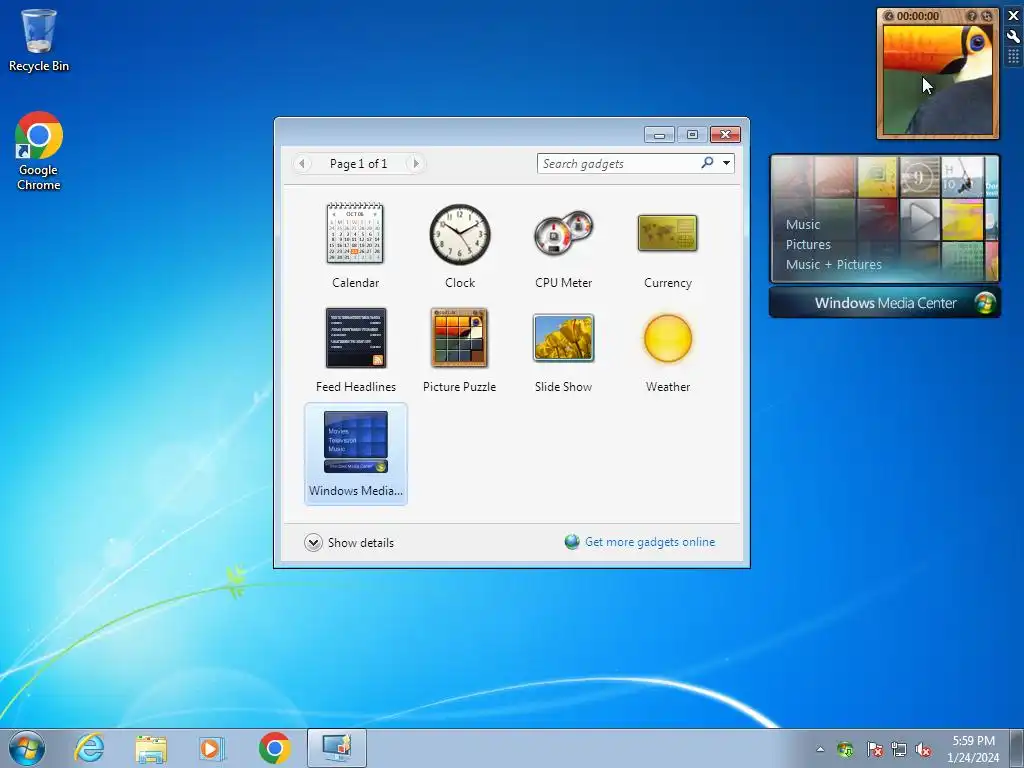This screenshot has width=1024, height=768.
Task: Open Music + Pictures in Media Center gadget
Action: [833, 264]
